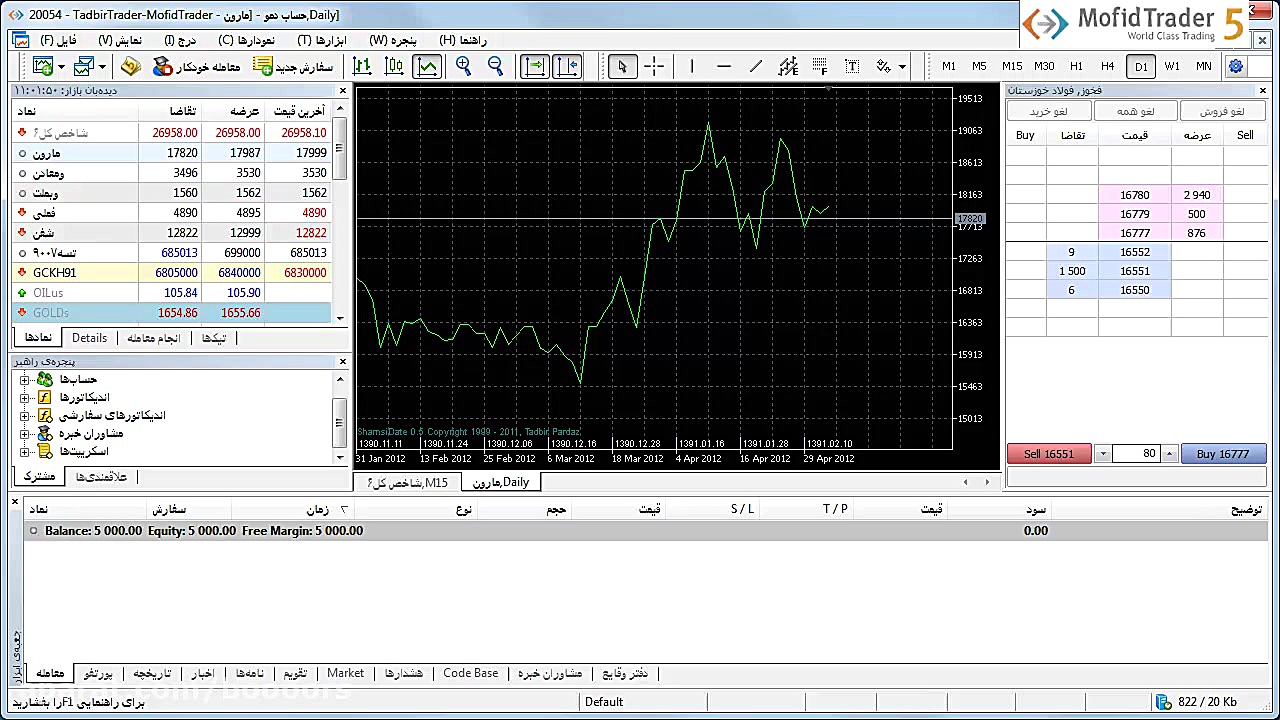Insert a text label tool
Image resolution: width=1280 pixels, height=720 pixels.
852,66
